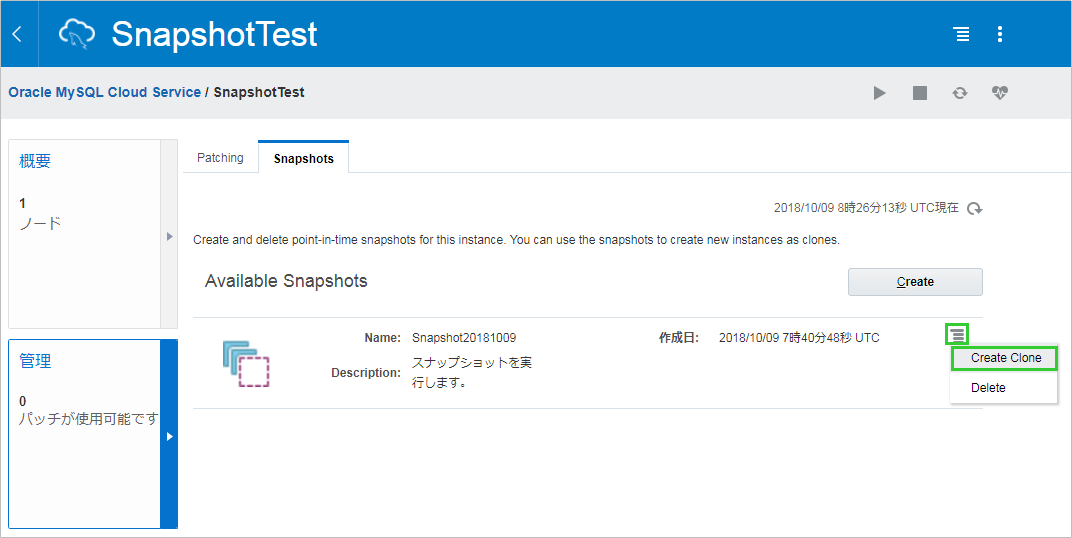Click the Create snapshot button
This screenshot has height=538, width=1072.
click(x=915, y=282)
